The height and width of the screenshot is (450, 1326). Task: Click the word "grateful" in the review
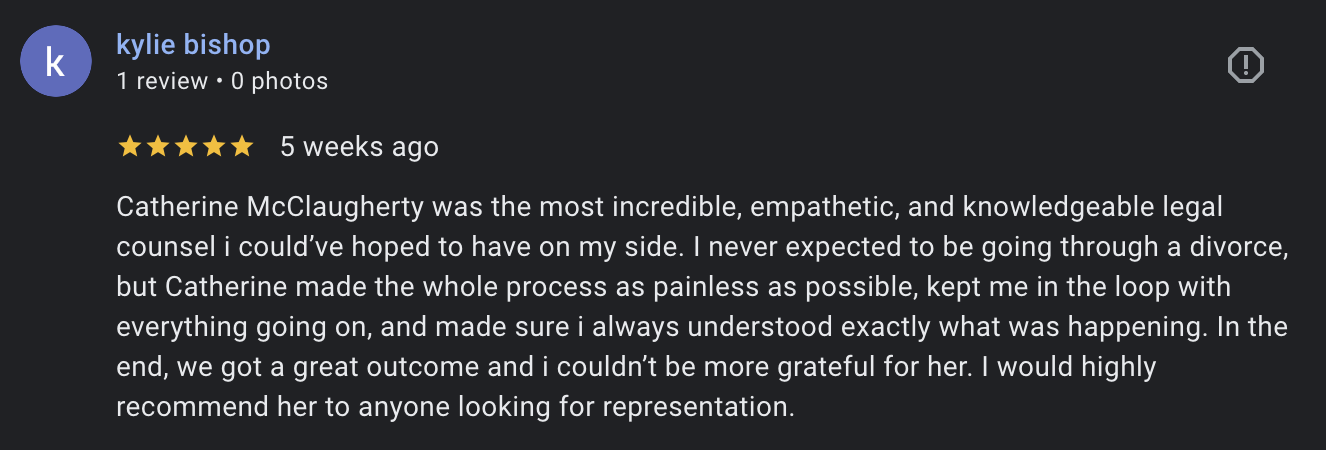tap(868, 368)
